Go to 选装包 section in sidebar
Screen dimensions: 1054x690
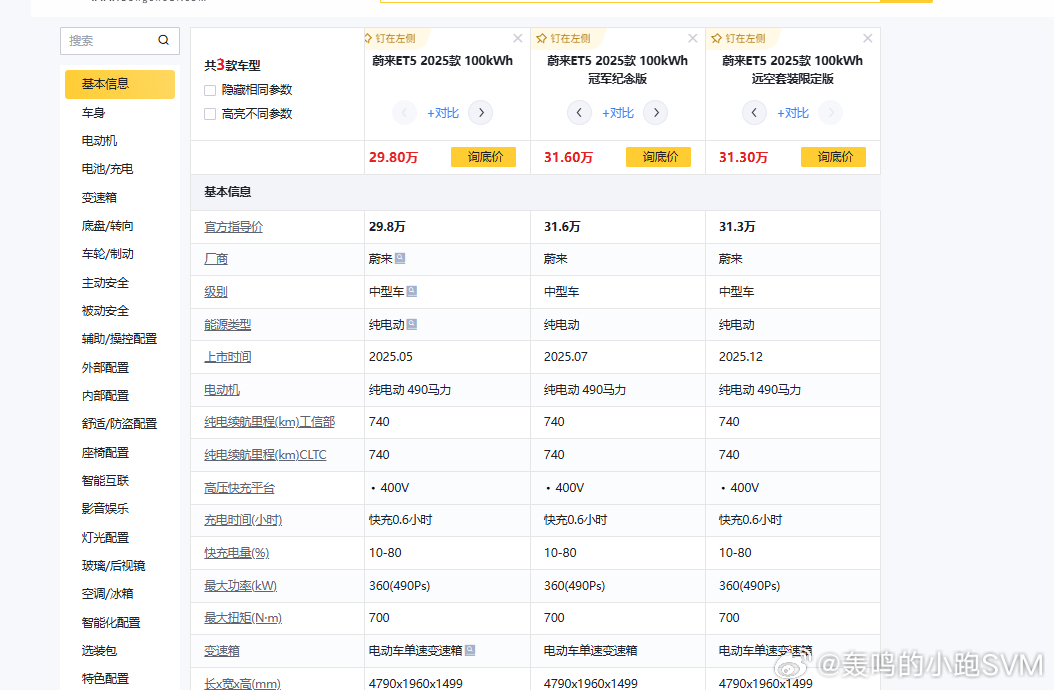click(x=99, y=650)
